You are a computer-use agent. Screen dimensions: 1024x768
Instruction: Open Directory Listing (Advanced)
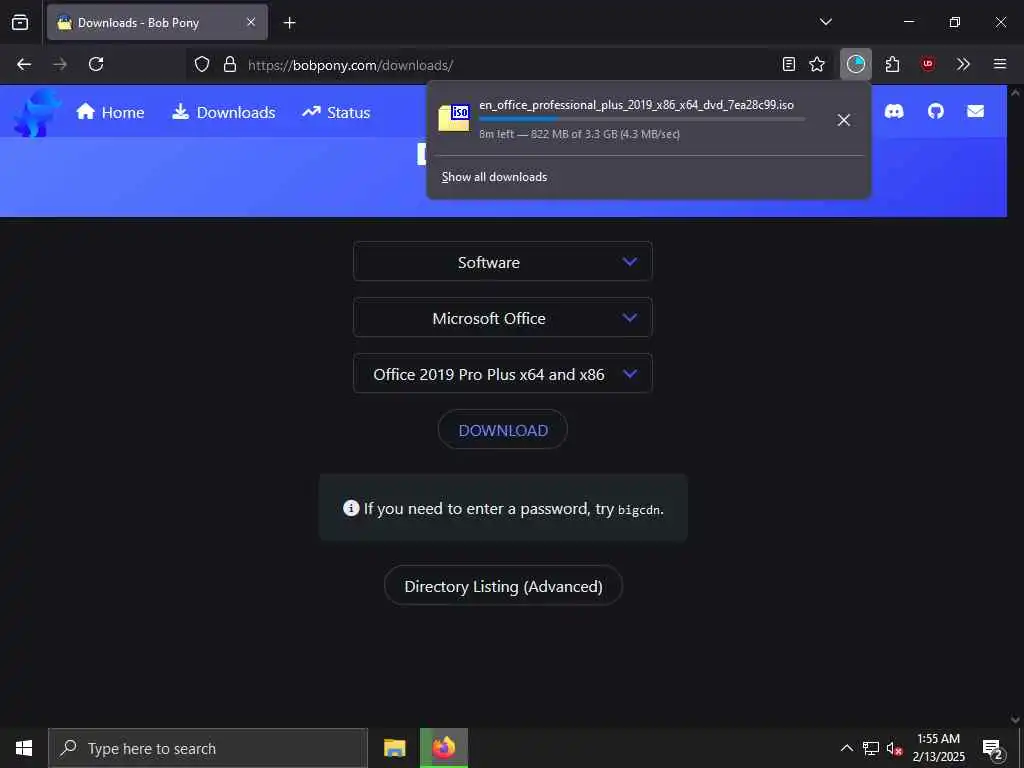[503, 586]
